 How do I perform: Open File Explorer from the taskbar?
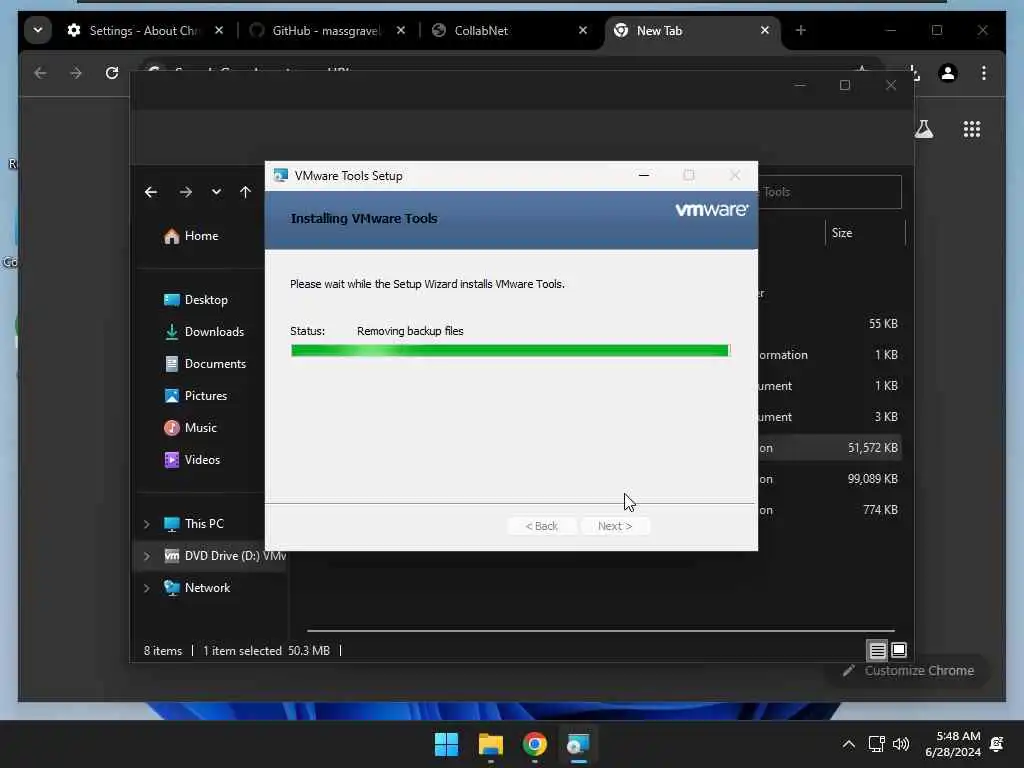click(x=490, y=744)
